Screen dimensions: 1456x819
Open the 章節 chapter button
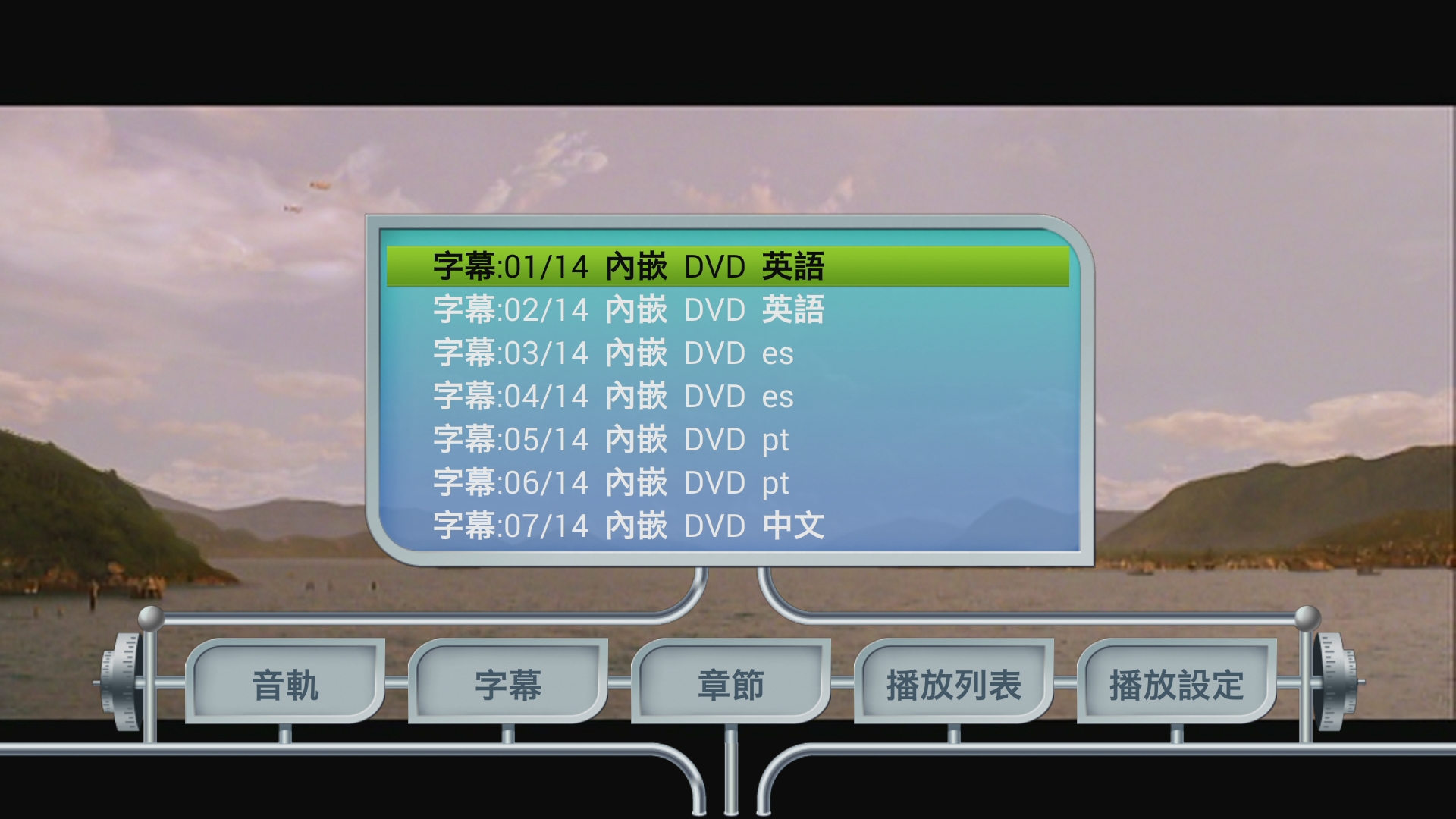pyautogui.click(x=731, y=682)
